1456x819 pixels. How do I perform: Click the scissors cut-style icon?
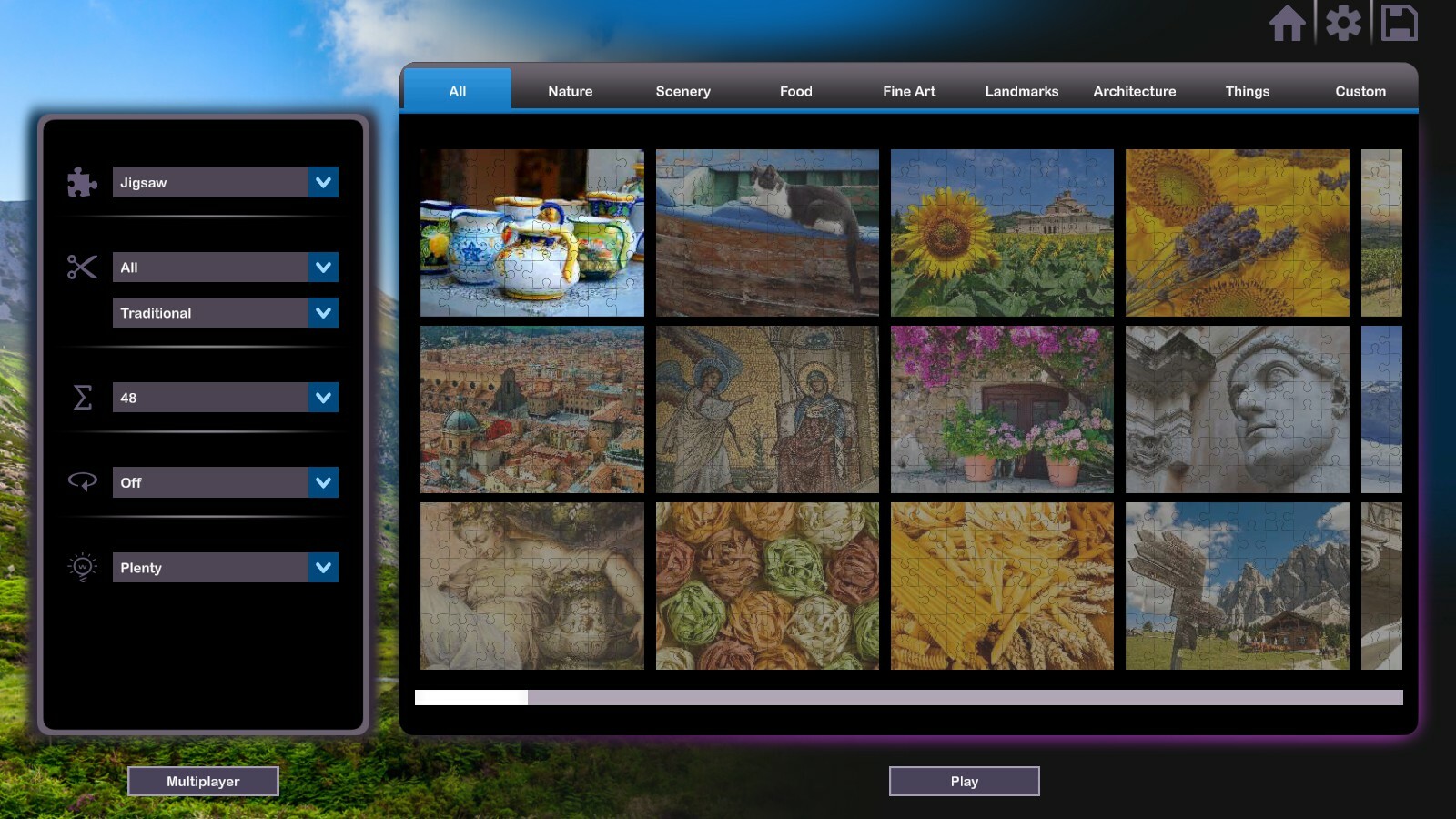coord(82,268)
